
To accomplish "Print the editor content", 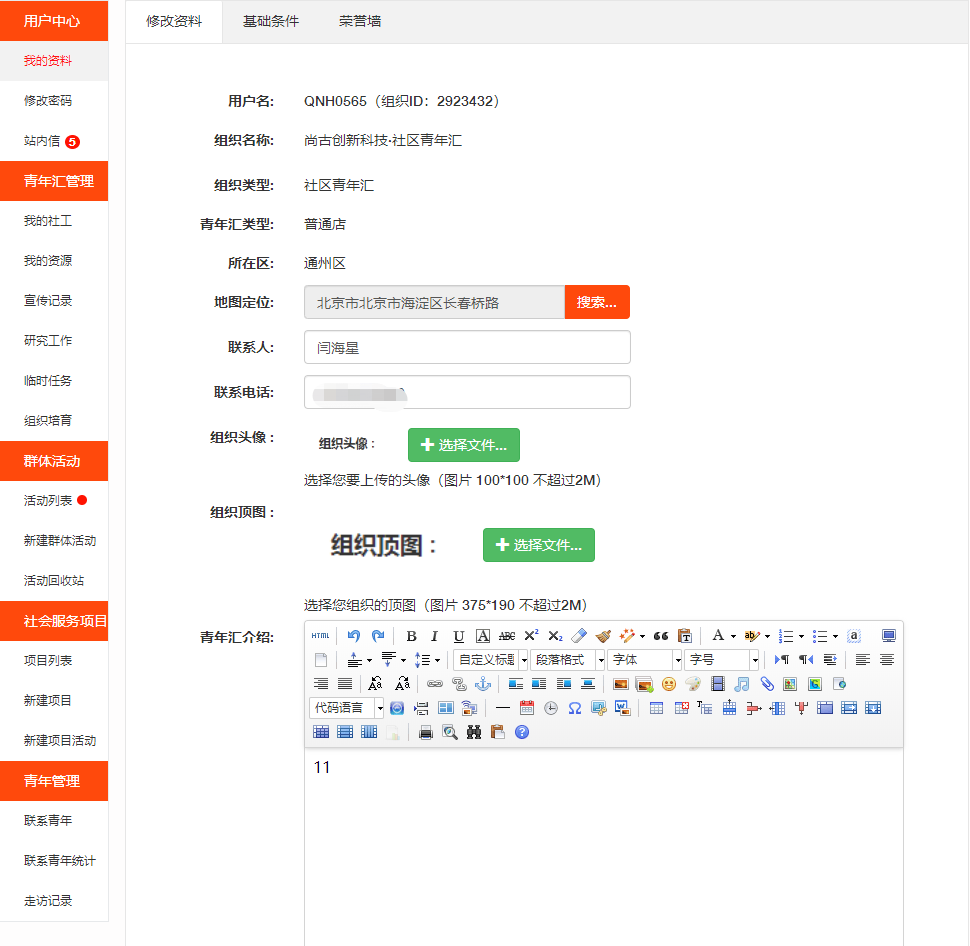I will pyautogui.click(x=426, y=733).
